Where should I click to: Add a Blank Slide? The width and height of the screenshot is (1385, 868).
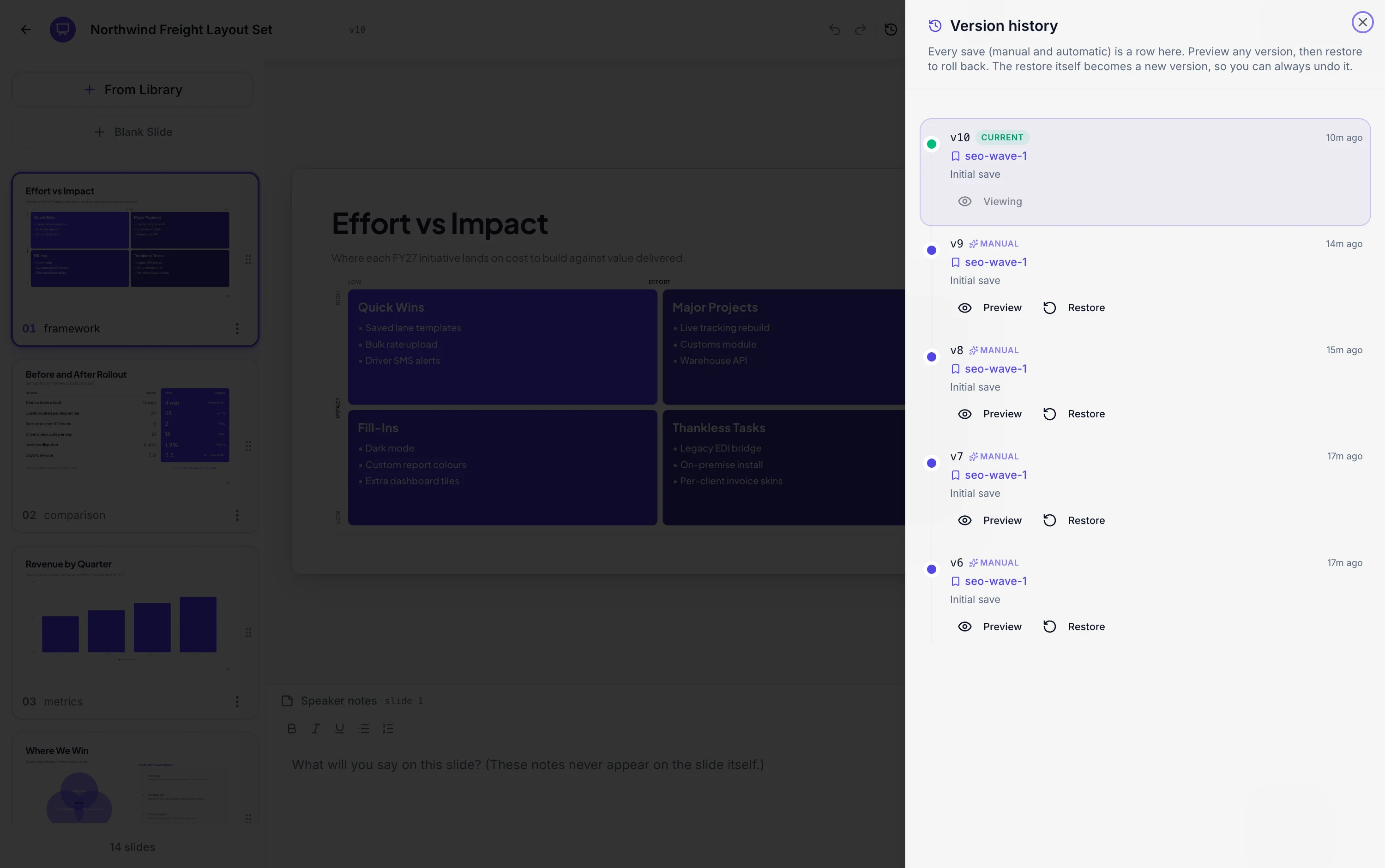point(132,132)
